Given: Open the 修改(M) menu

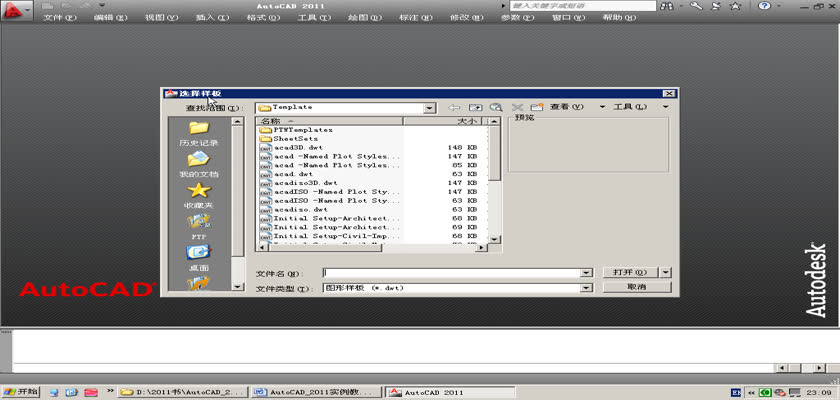Looking at the screenshot, I should point(467,17).
